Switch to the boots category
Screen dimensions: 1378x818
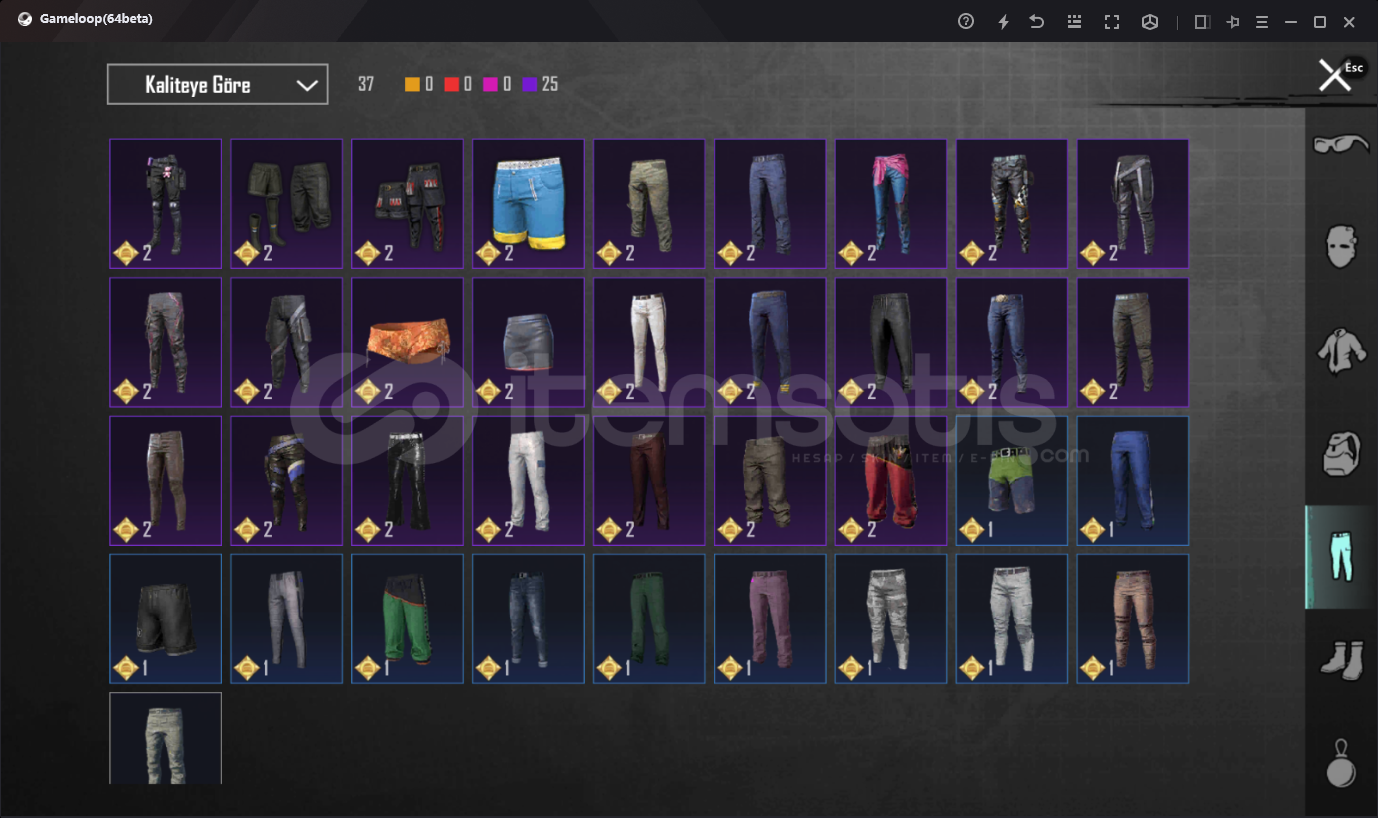pos(1340,661)
